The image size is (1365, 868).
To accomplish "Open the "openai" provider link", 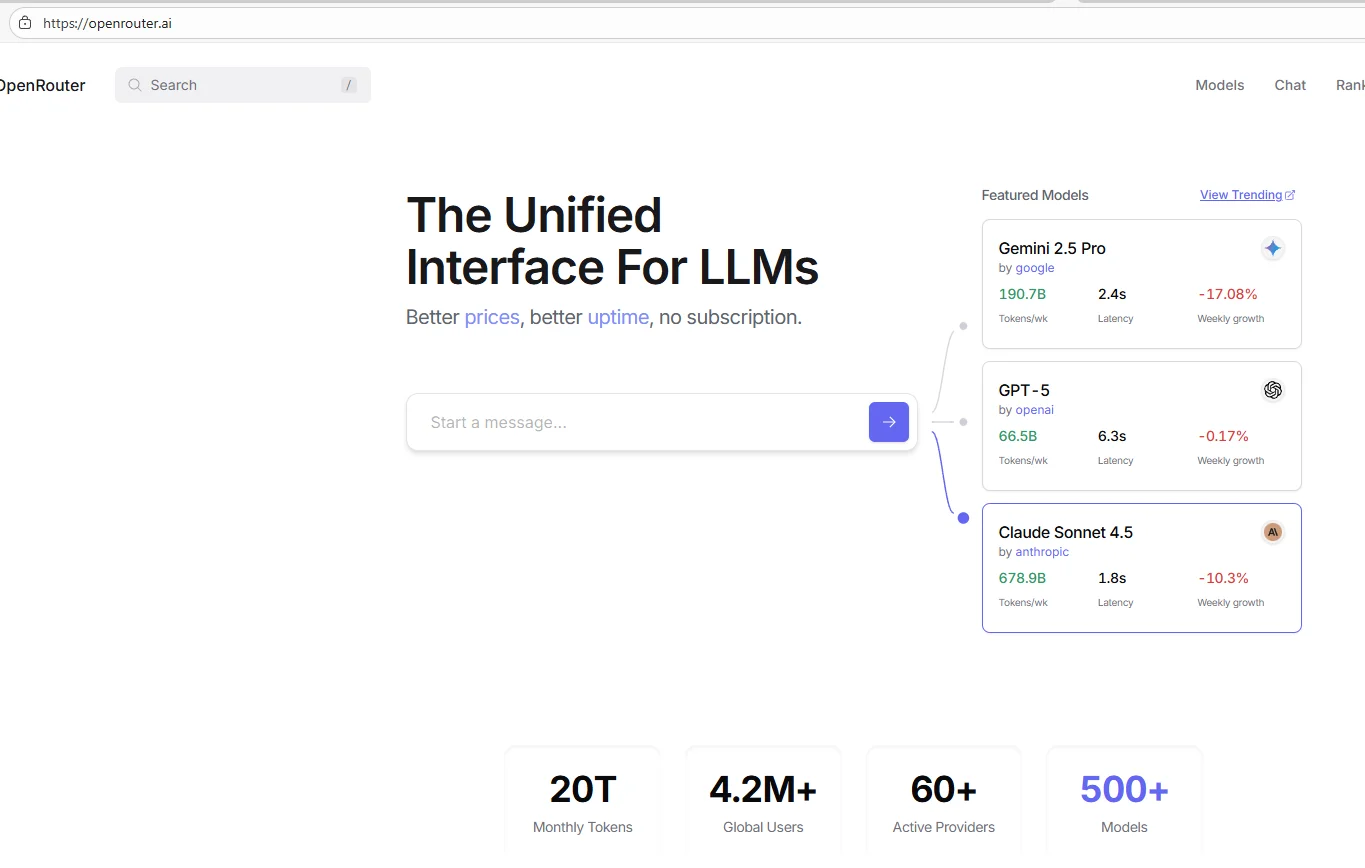I will click(x=1035, y=410).
